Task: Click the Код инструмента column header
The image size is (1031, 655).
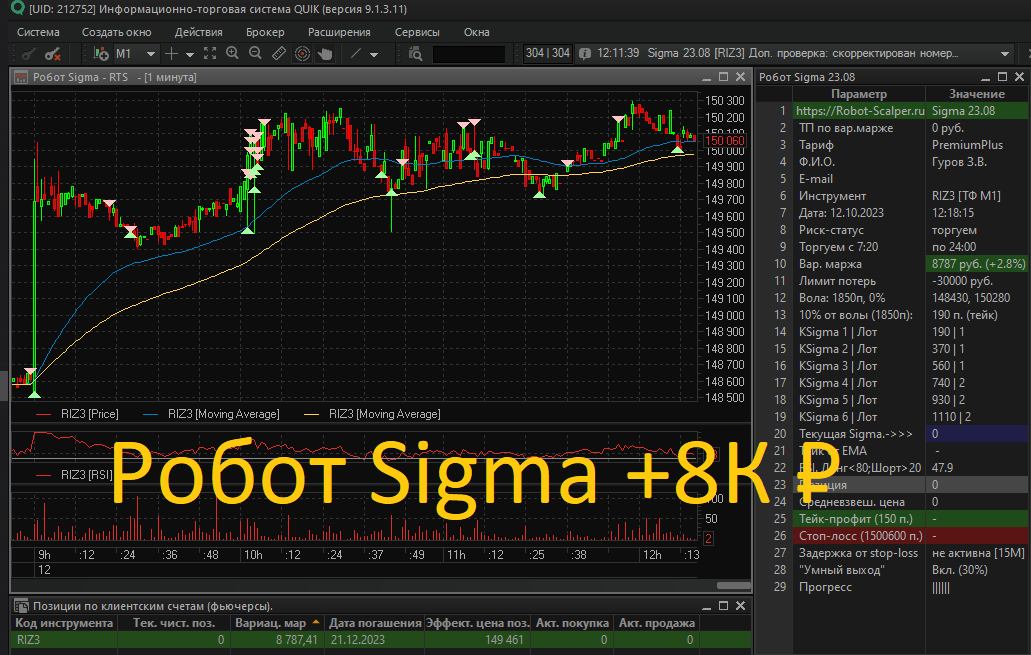Action: click(64, 623)
